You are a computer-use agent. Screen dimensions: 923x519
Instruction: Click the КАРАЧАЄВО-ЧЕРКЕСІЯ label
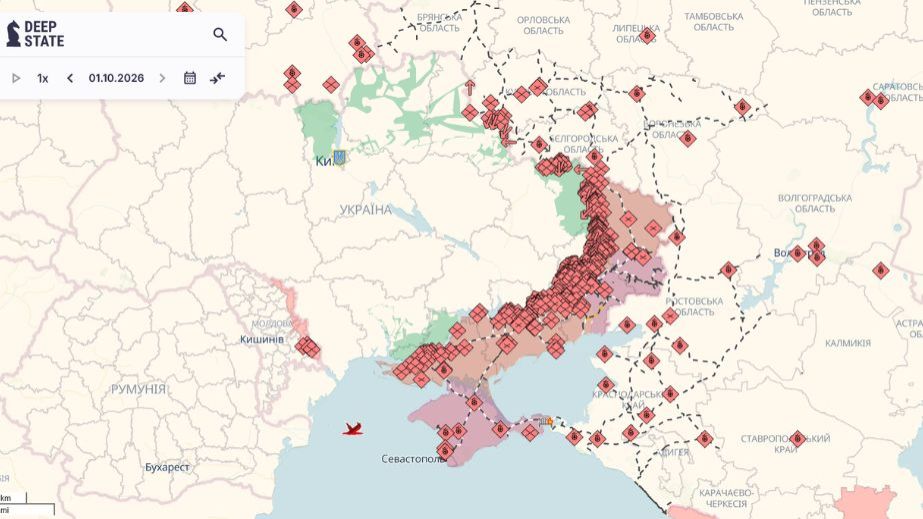click(726, 498)
